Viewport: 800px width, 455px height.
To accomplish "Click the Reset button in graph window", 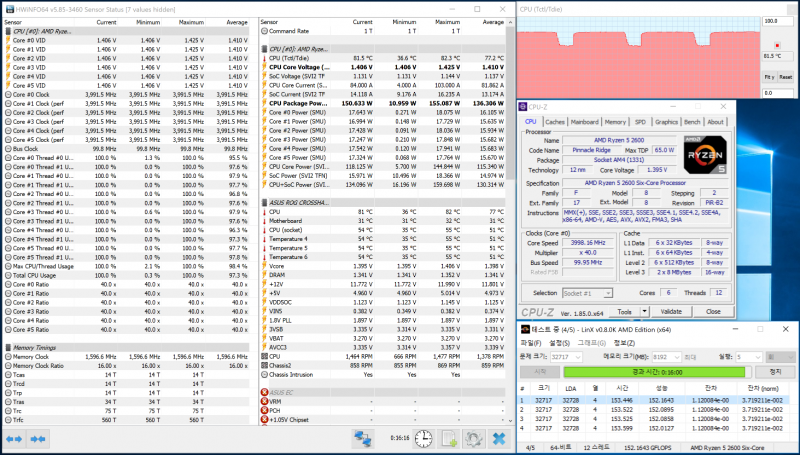I will click(786, 77).
